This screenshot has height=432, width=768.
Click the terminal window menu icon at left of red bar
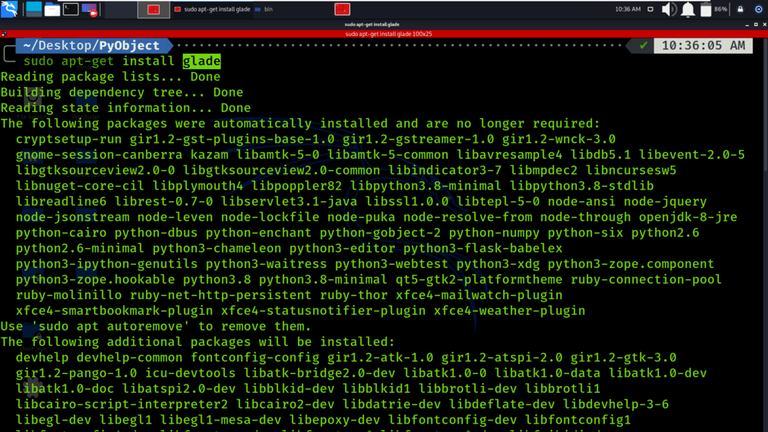4,34
